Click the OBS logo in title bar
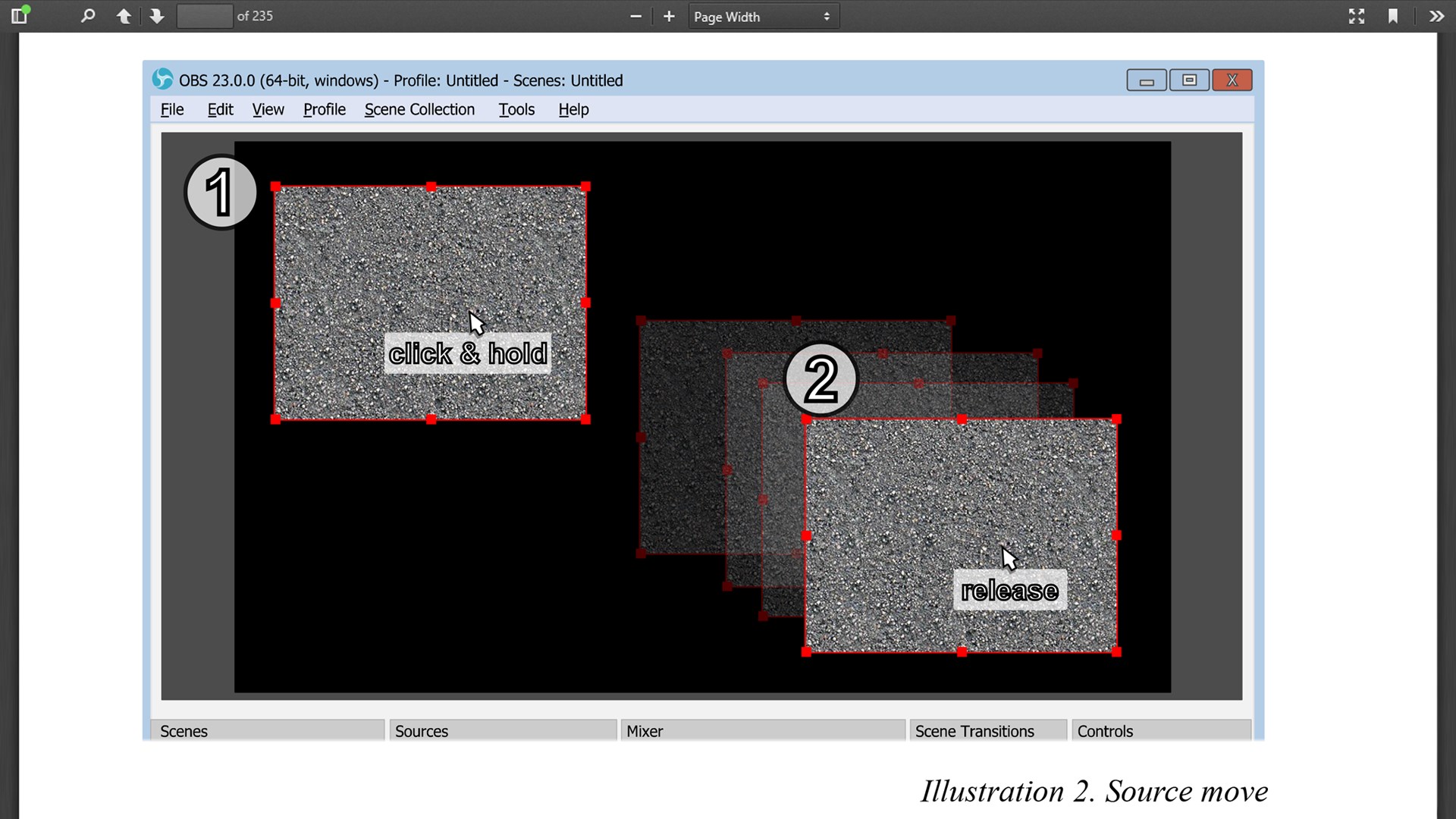This screenshot has width=1456, height=819. [x=162, y=79]
